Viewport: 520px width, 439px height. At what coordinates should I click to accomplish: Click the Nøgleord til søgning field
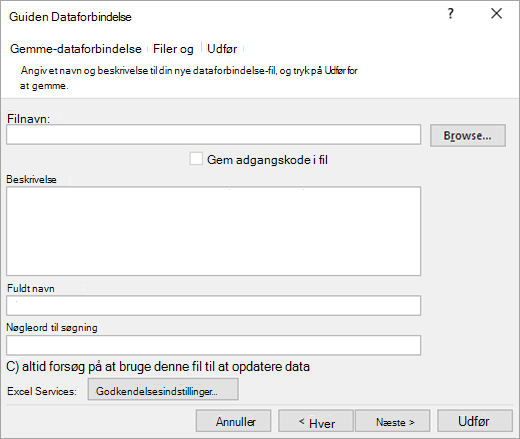[213, 345]
